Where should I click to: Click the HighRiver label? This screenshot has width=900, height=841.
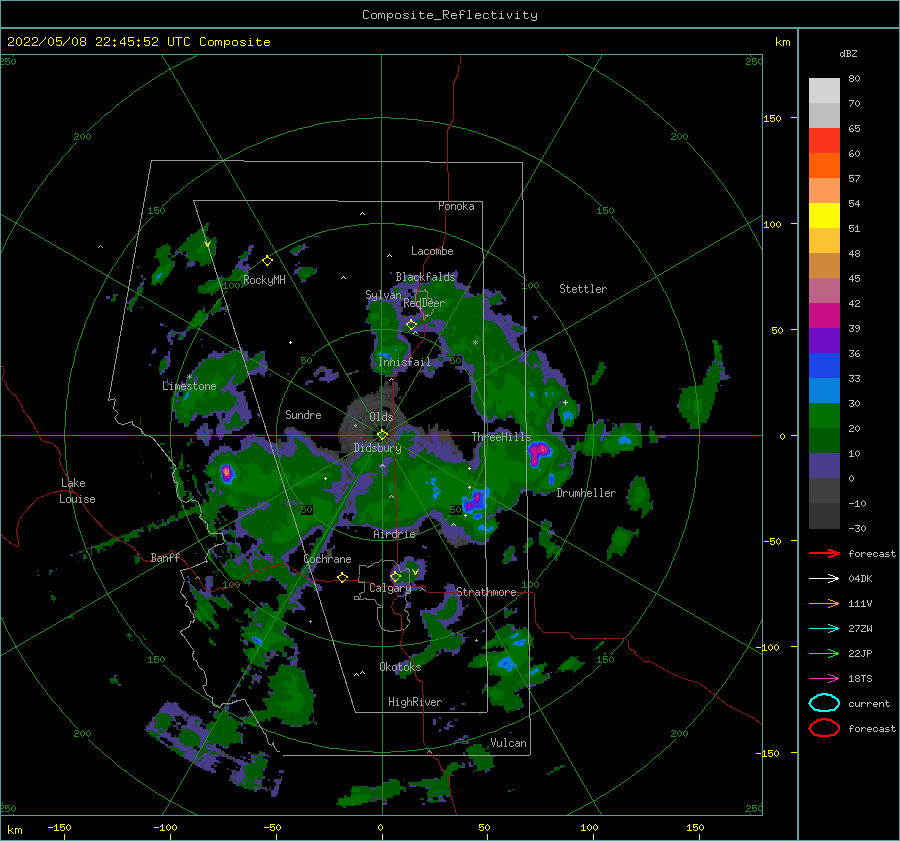tap(415, 702)
